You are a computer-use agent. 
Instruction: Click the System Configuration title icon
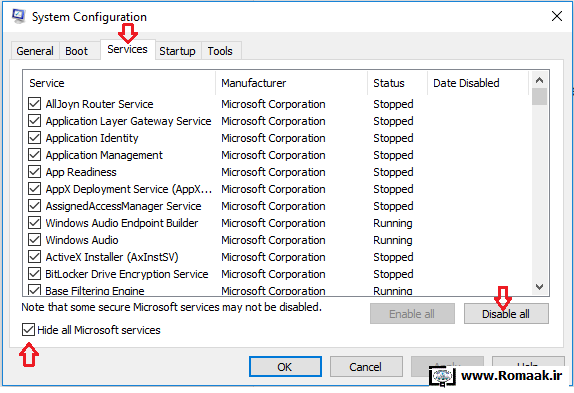(x=18, y=16)
